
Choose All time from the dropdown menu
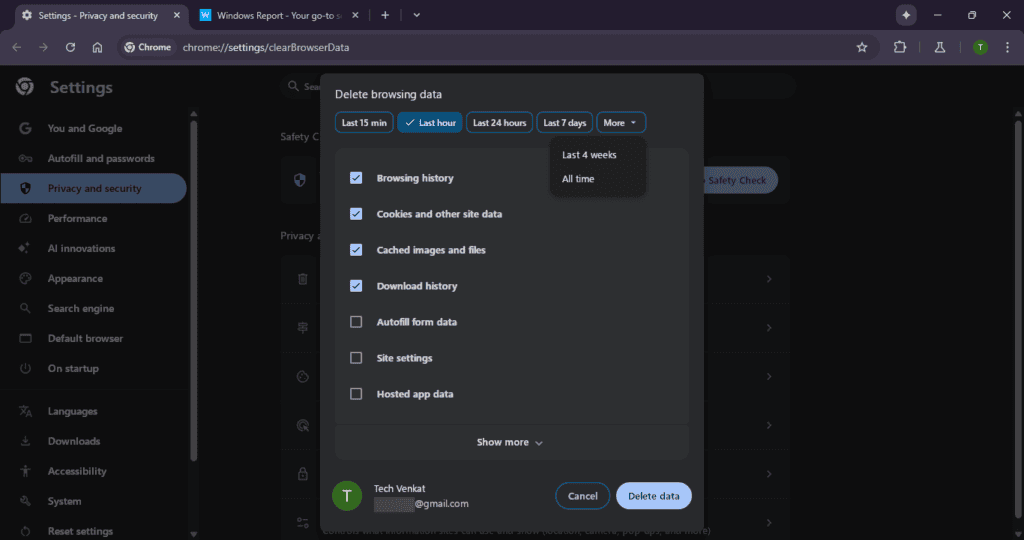[578, 179]
